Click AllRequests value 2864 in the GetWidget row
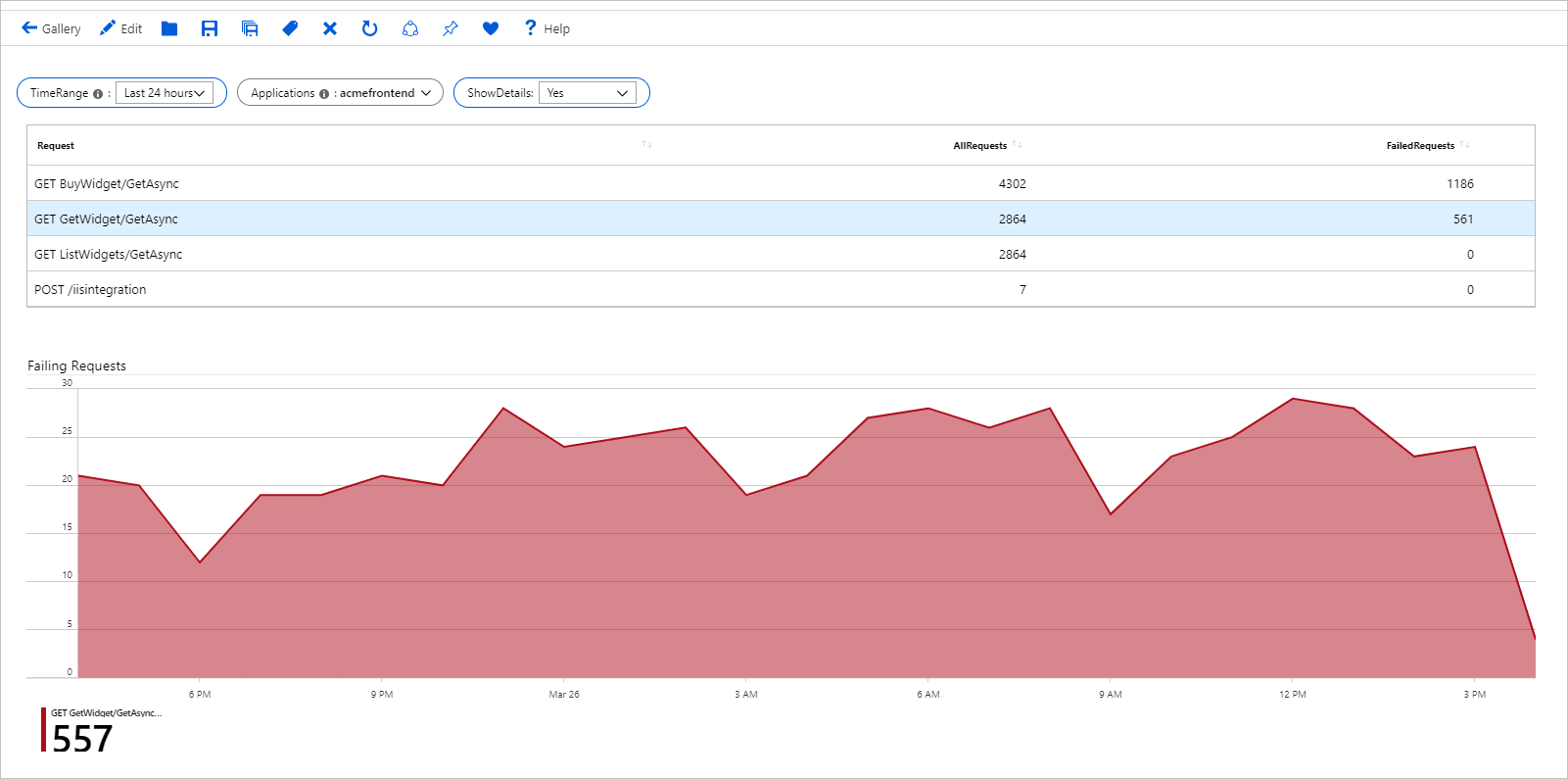 (x=1013, y=219)
